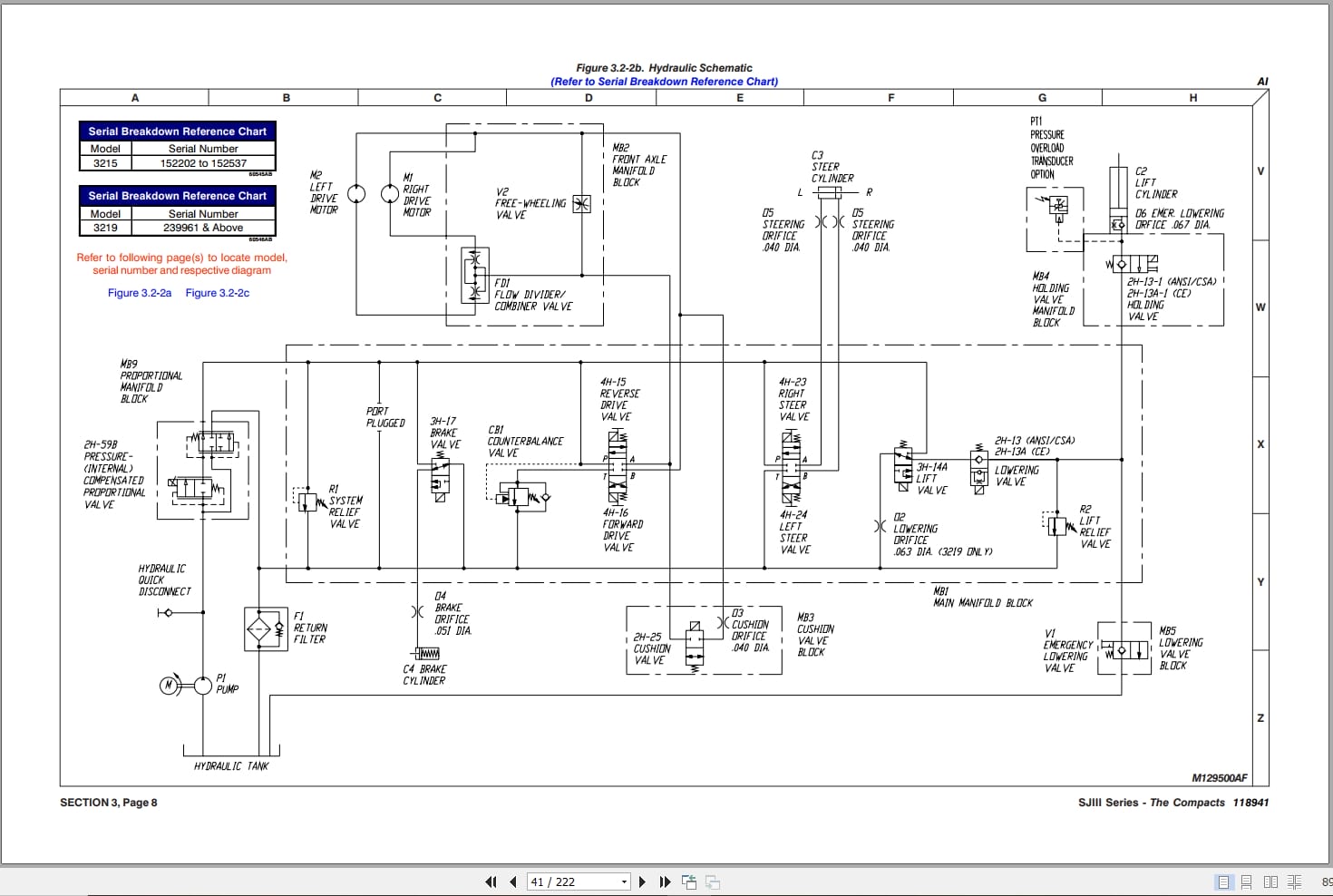Click the D2 LOWERING ORIFICE label

(x=943, y=534)
